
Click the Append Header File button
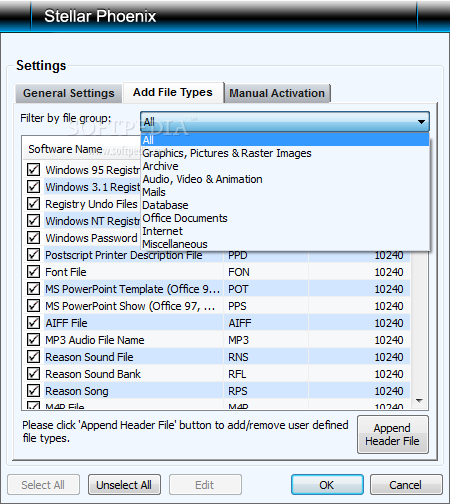coord(392,434)
